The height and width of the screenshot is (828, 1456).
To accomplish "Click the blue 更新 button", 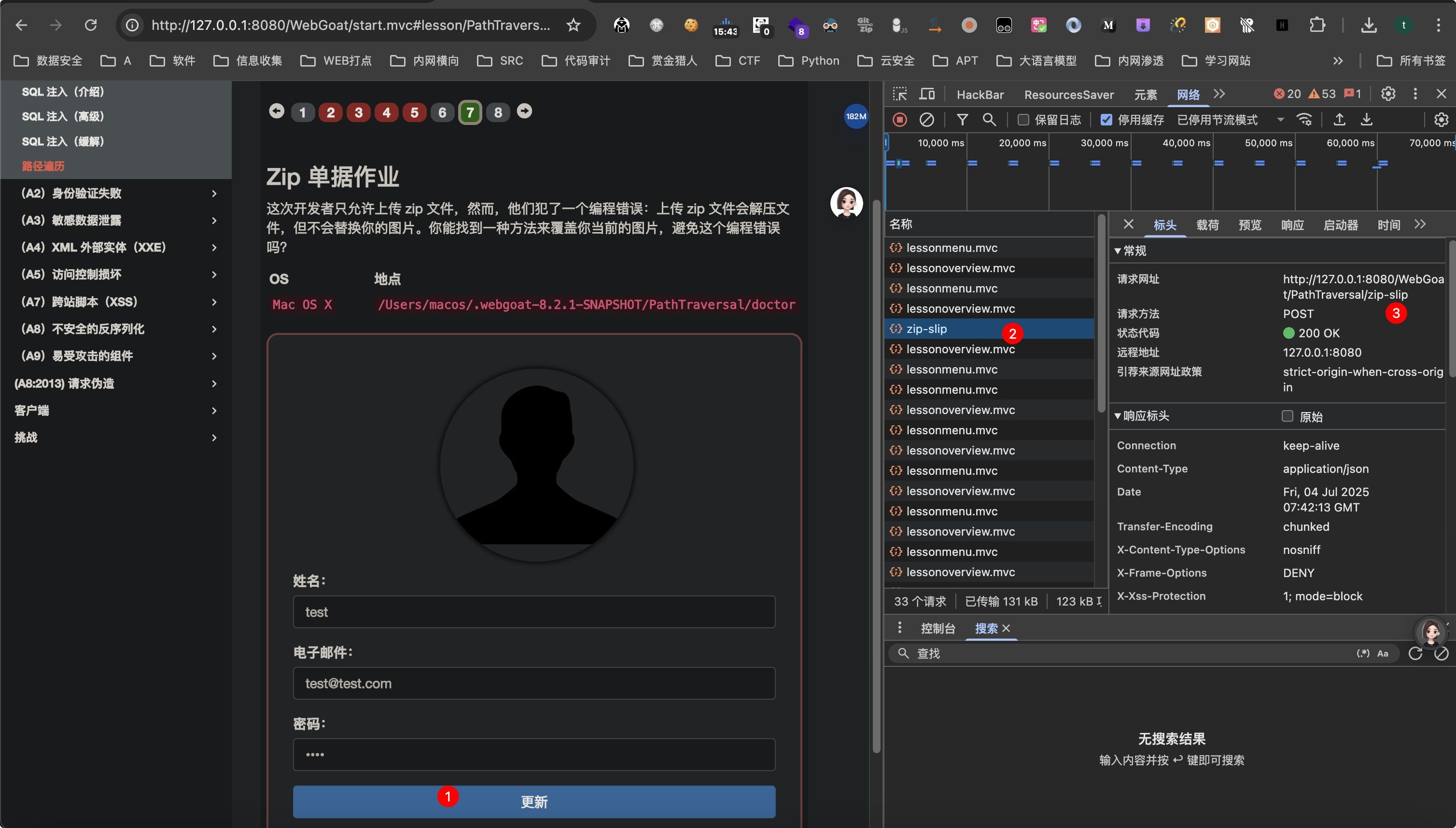I will pos(534,802).
